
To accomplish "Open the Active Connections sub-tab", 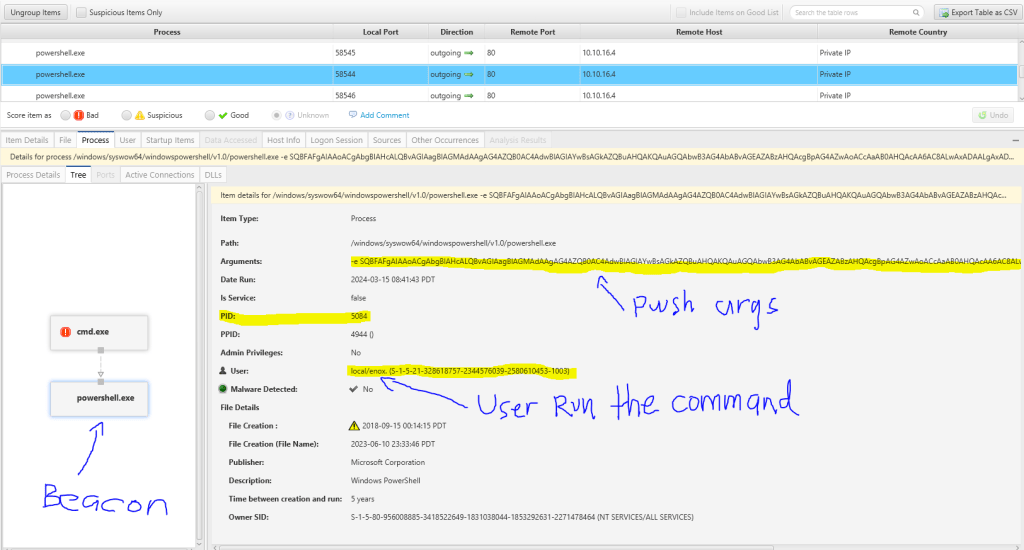I will [158, 175].
